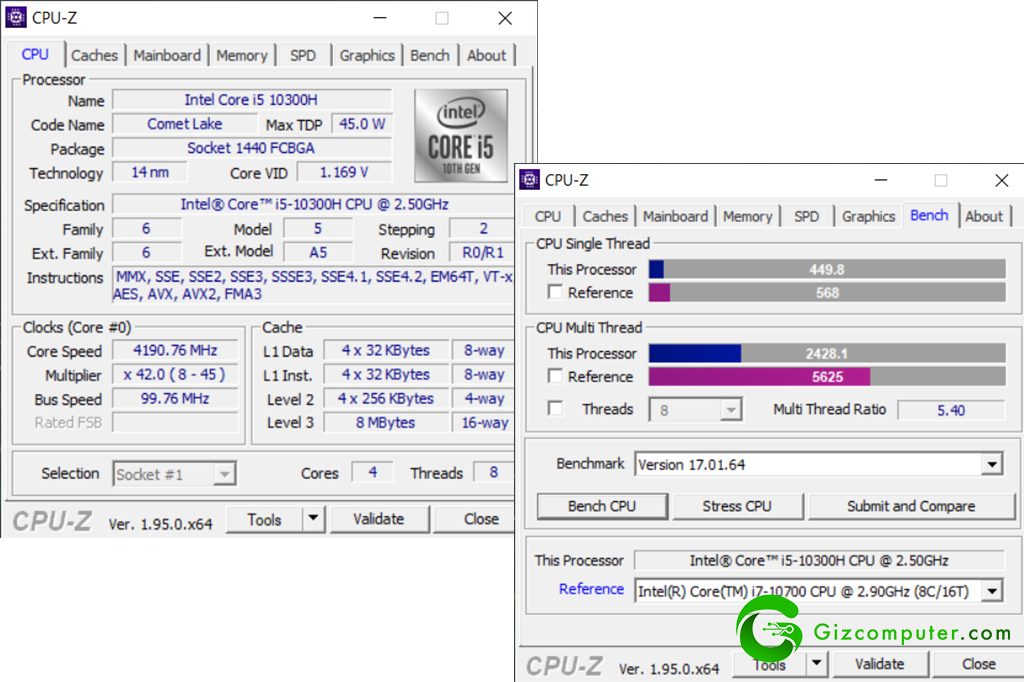This screenshot has width=1024, height=682.
Task: Click the Multiplier value x 42.0
Action: [175, 374]
